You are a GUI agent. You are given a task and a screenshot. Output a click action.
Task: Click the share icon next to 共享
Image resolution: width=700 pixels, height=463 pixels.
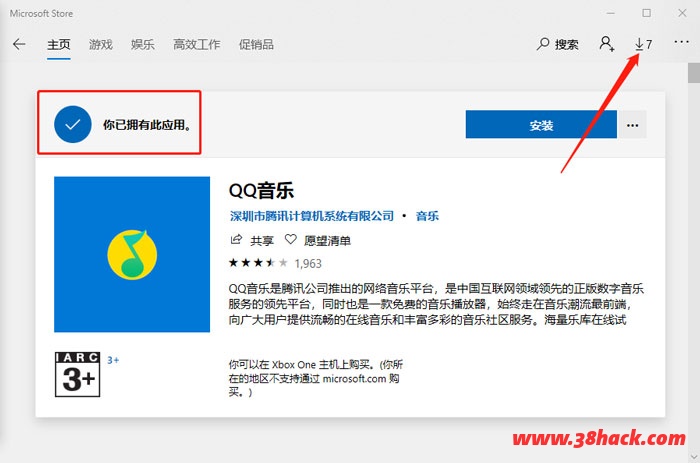236,240
